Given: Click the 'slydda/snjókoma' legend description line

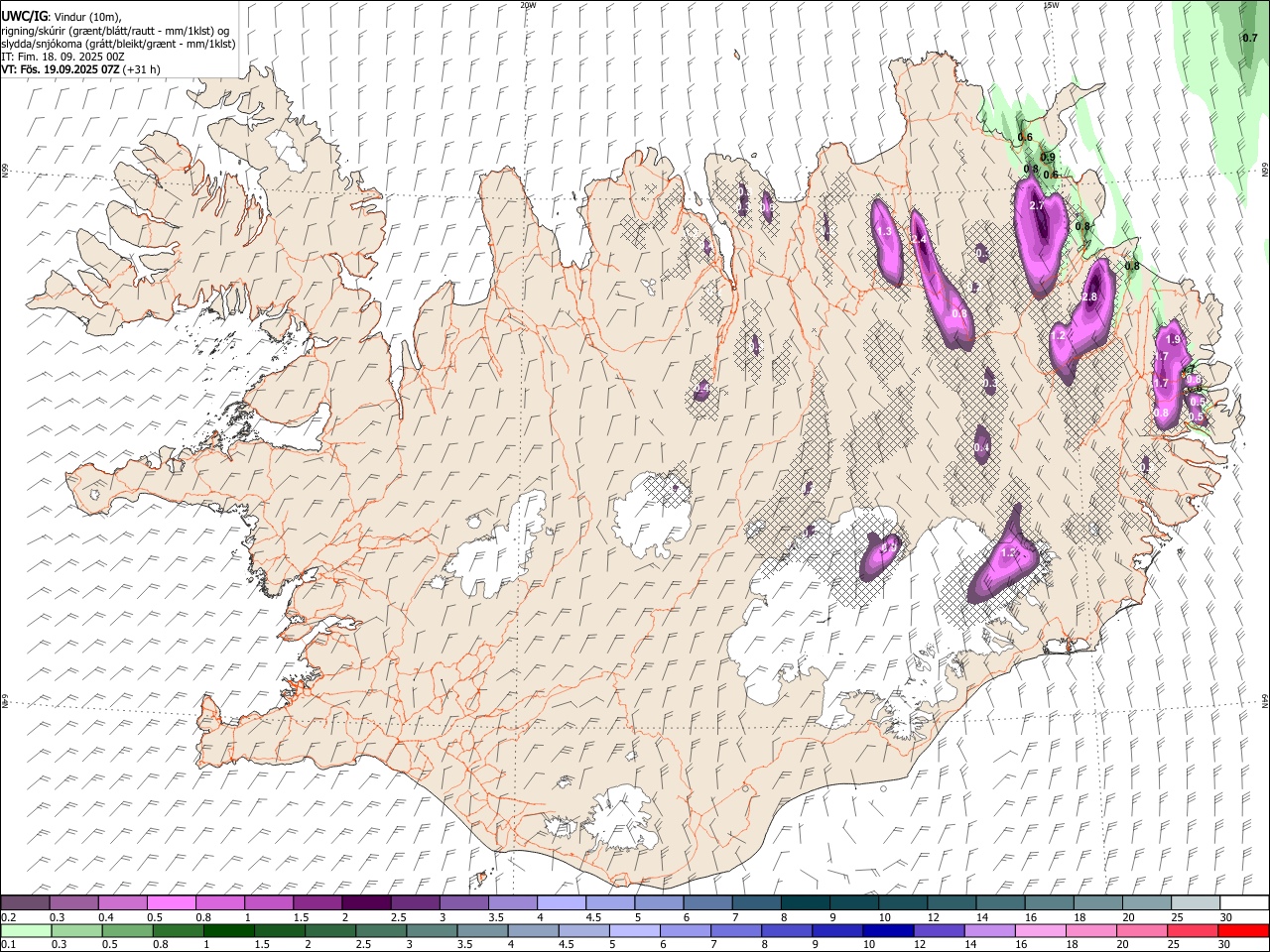Looking at the screenshot, I should tap(118, 44).
